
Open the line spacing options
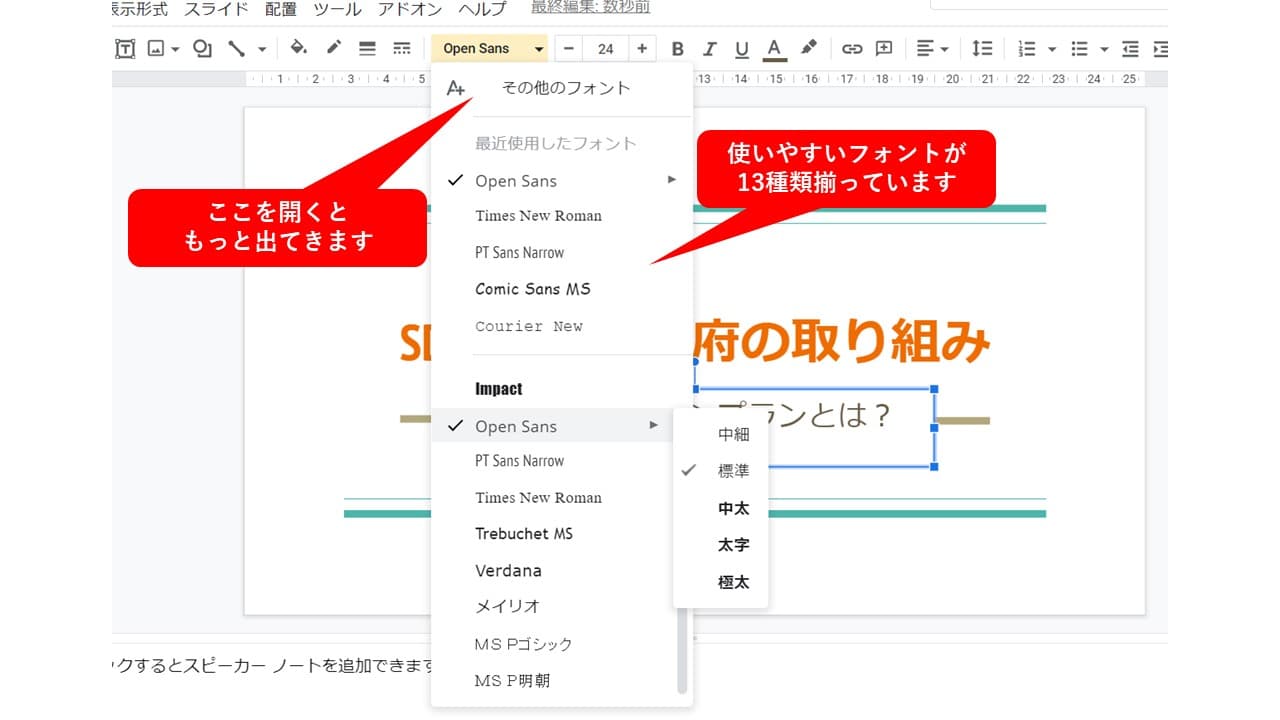983,49
